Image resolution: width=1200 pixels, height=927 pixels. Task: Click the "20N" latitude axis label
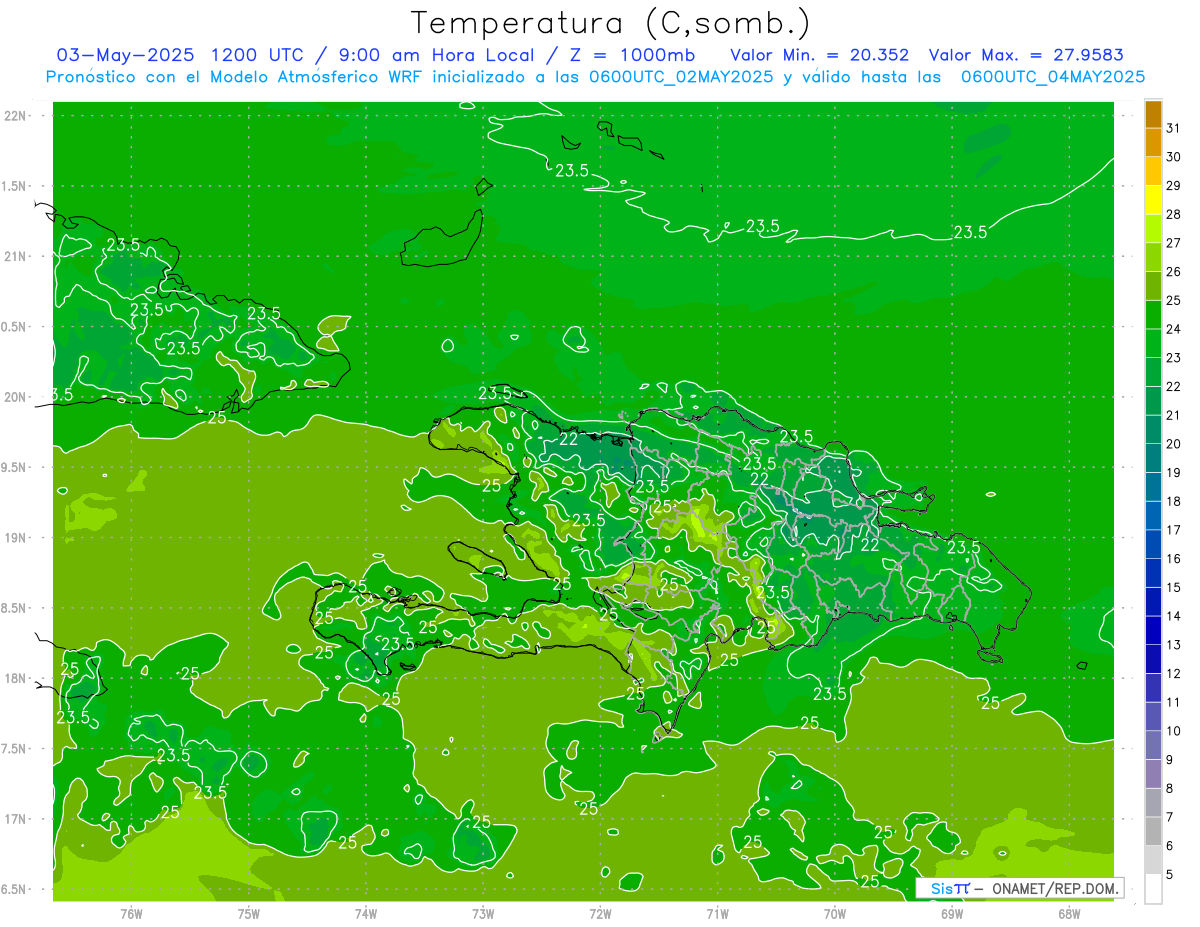(x=15, y=397)
